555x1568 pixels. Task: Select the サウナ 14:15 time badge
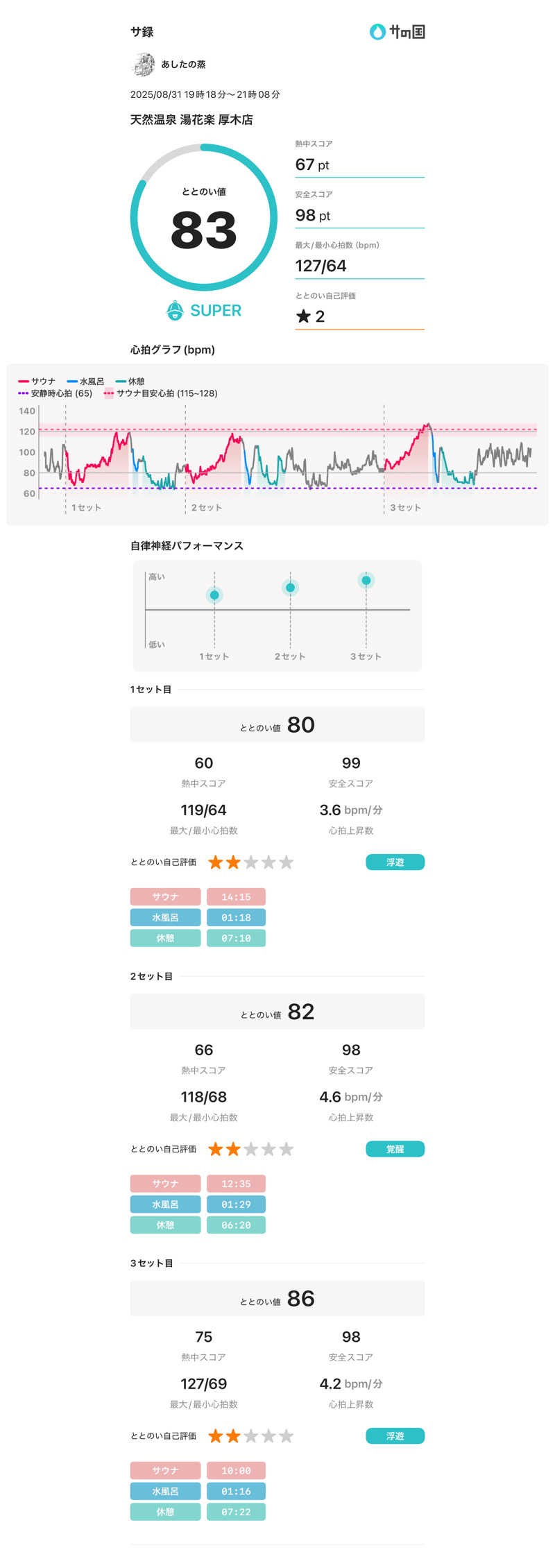pyautogui.click(x=236, y=897)
